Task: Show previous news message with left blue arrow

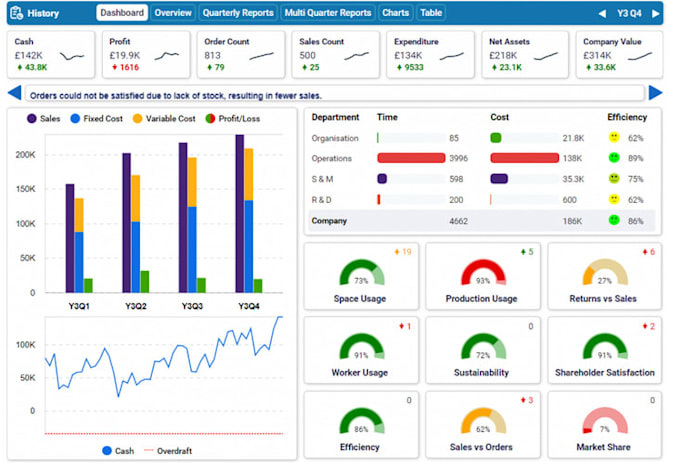Action: click(x=15, y=94)
